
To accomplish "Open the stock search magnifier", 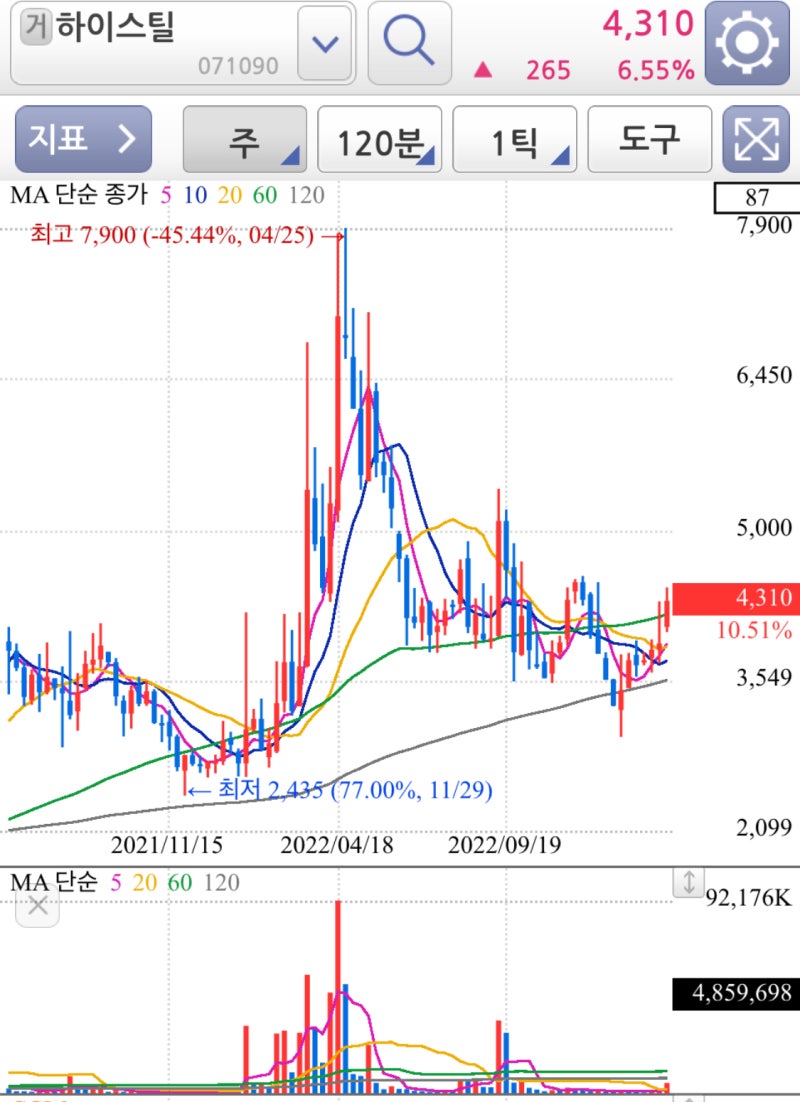I will point(409,44).
